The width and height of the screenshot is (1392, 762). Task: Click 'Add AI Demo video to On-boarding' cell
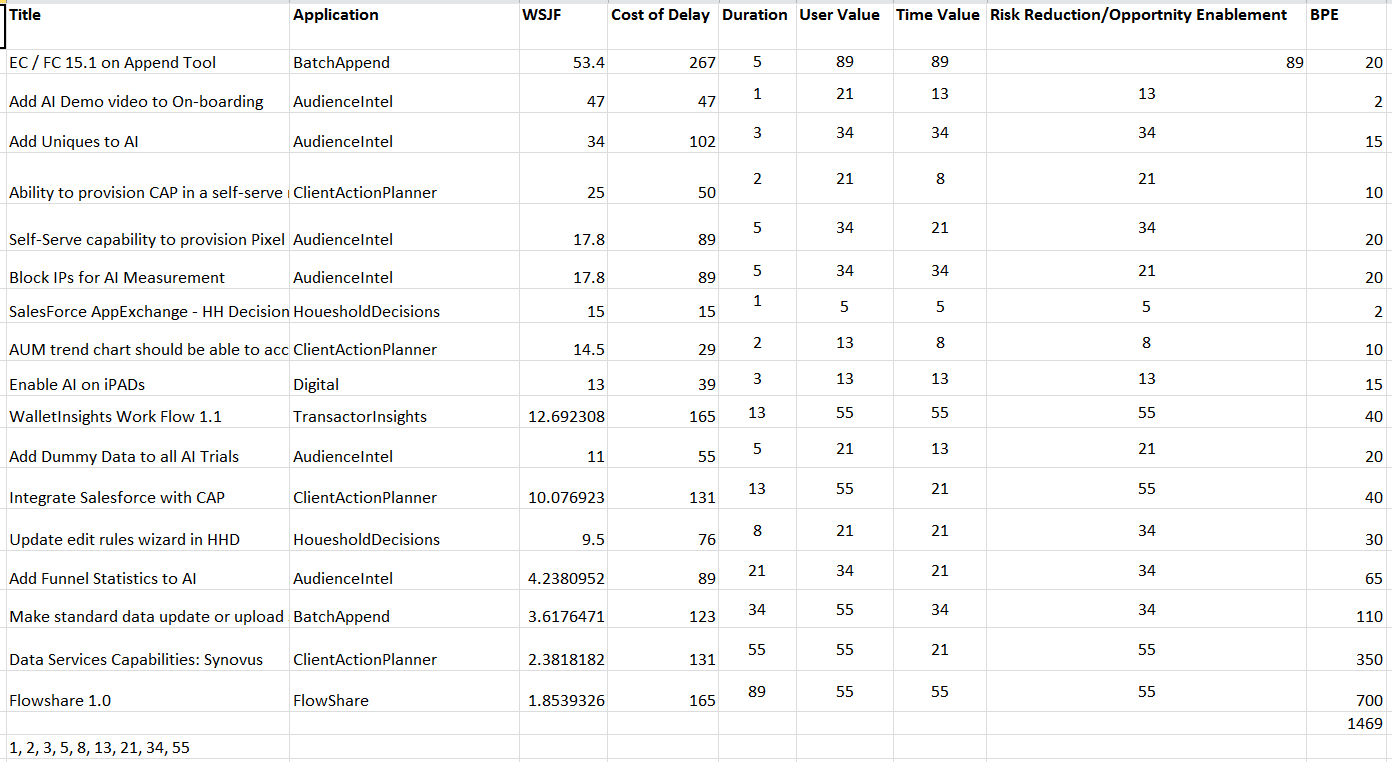point(148,94)
